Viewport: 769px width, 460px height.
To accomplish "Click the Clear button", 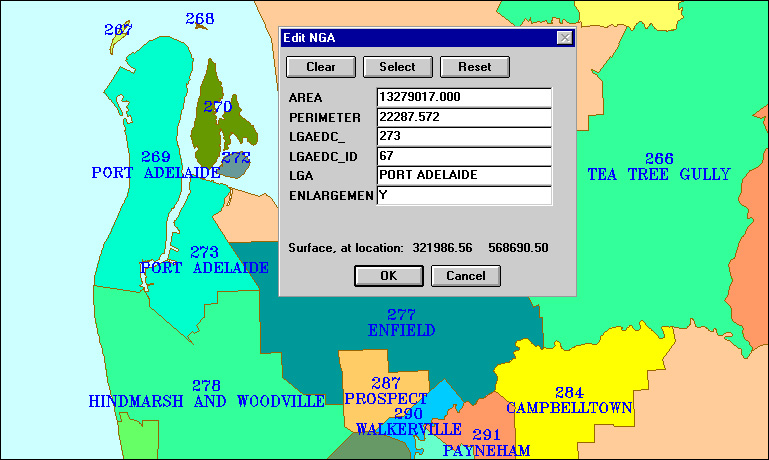I will [321, 67].
